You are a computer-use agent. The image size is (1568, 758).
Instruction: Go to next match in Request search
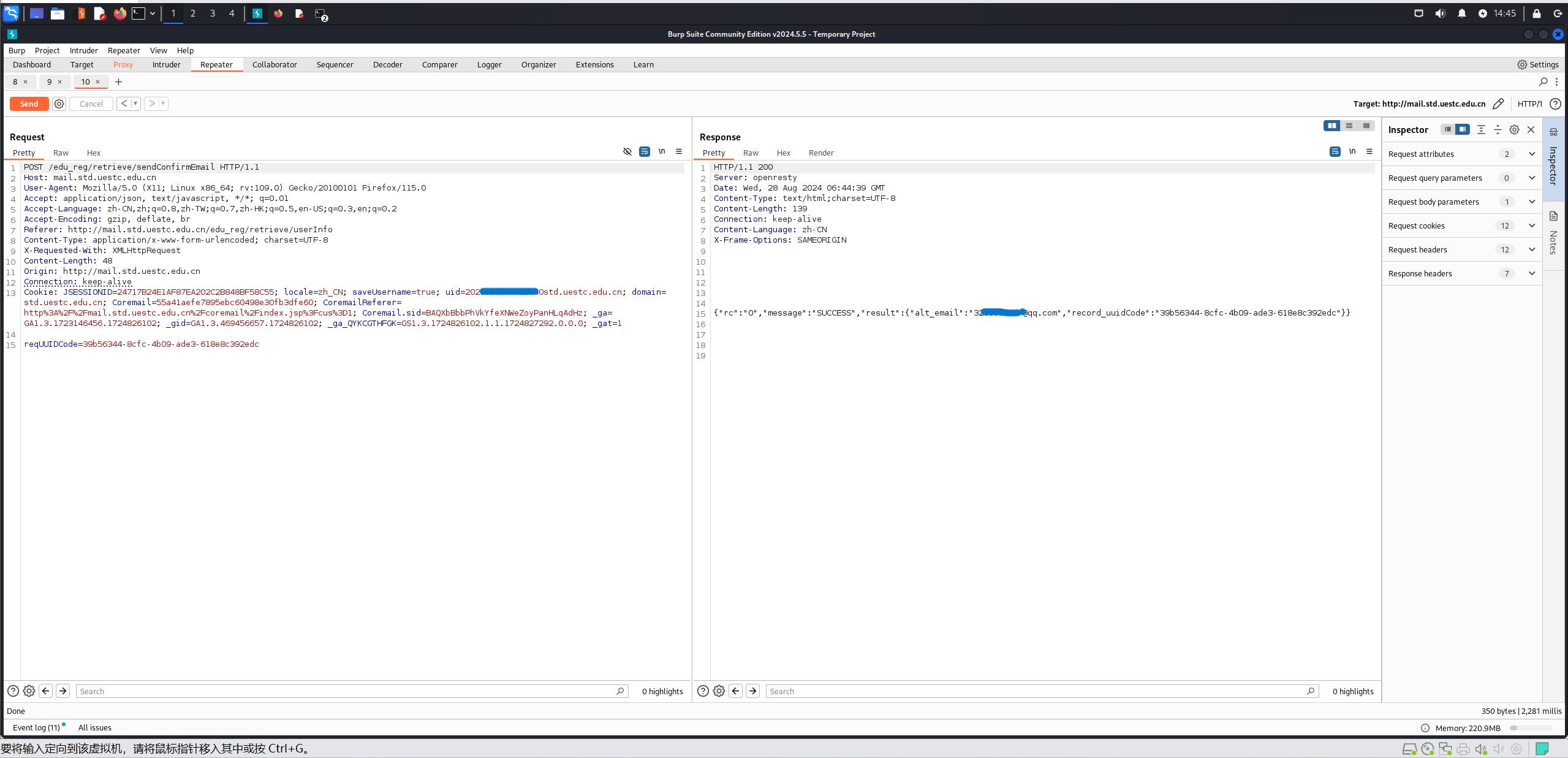pos(62,691)
